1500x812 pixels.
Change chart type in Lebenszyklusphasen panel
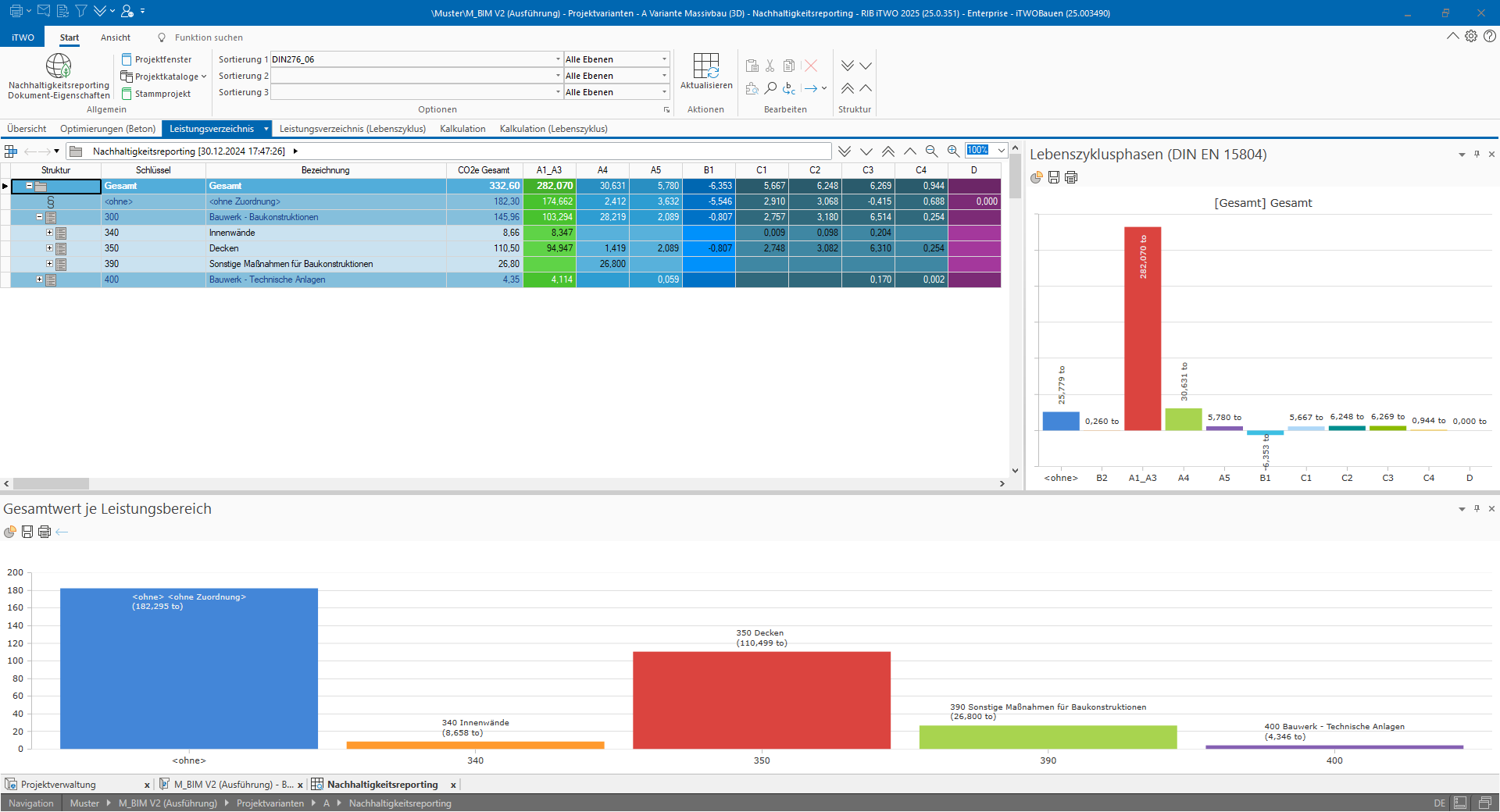point(1037,178)
